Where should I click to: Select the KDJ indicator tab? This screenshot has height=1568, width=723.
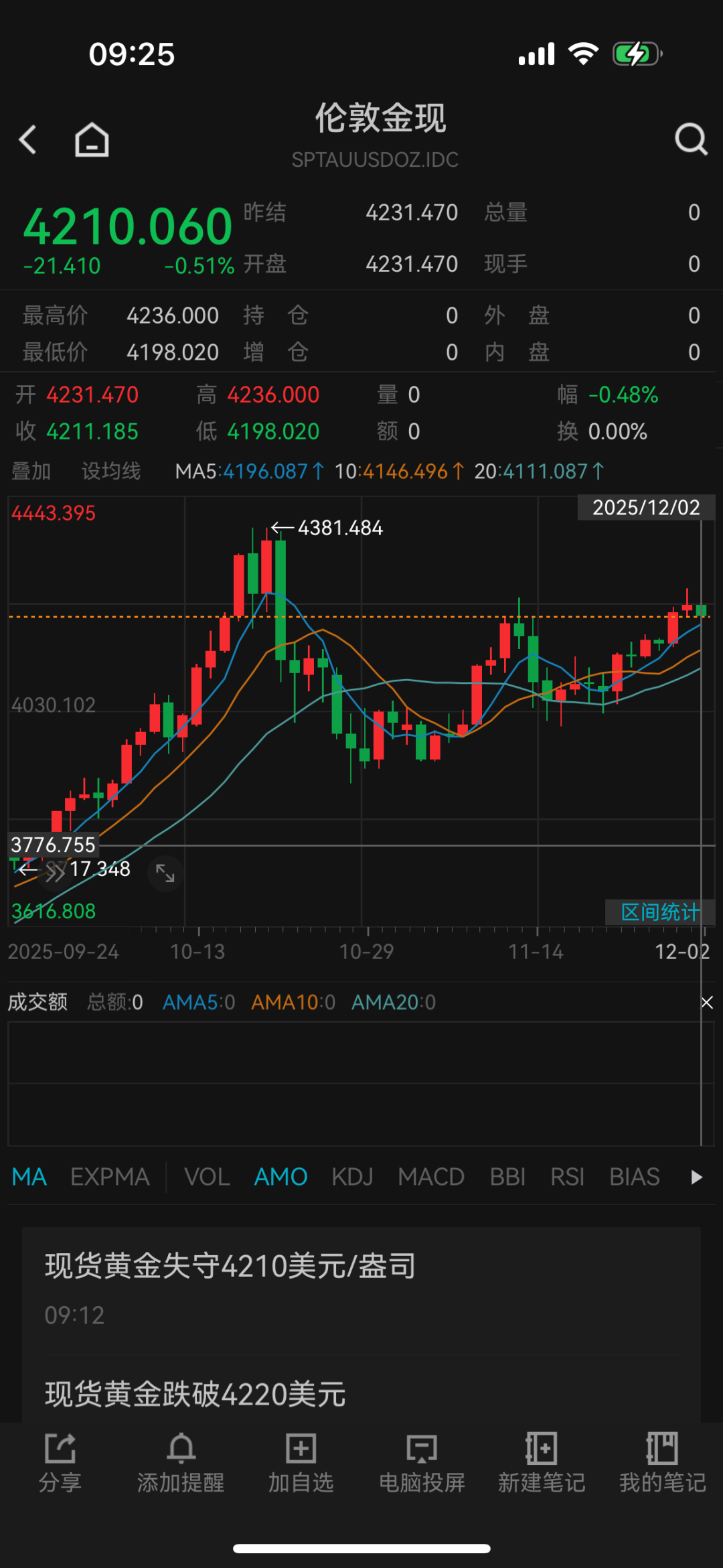(x=352, y=1177)
